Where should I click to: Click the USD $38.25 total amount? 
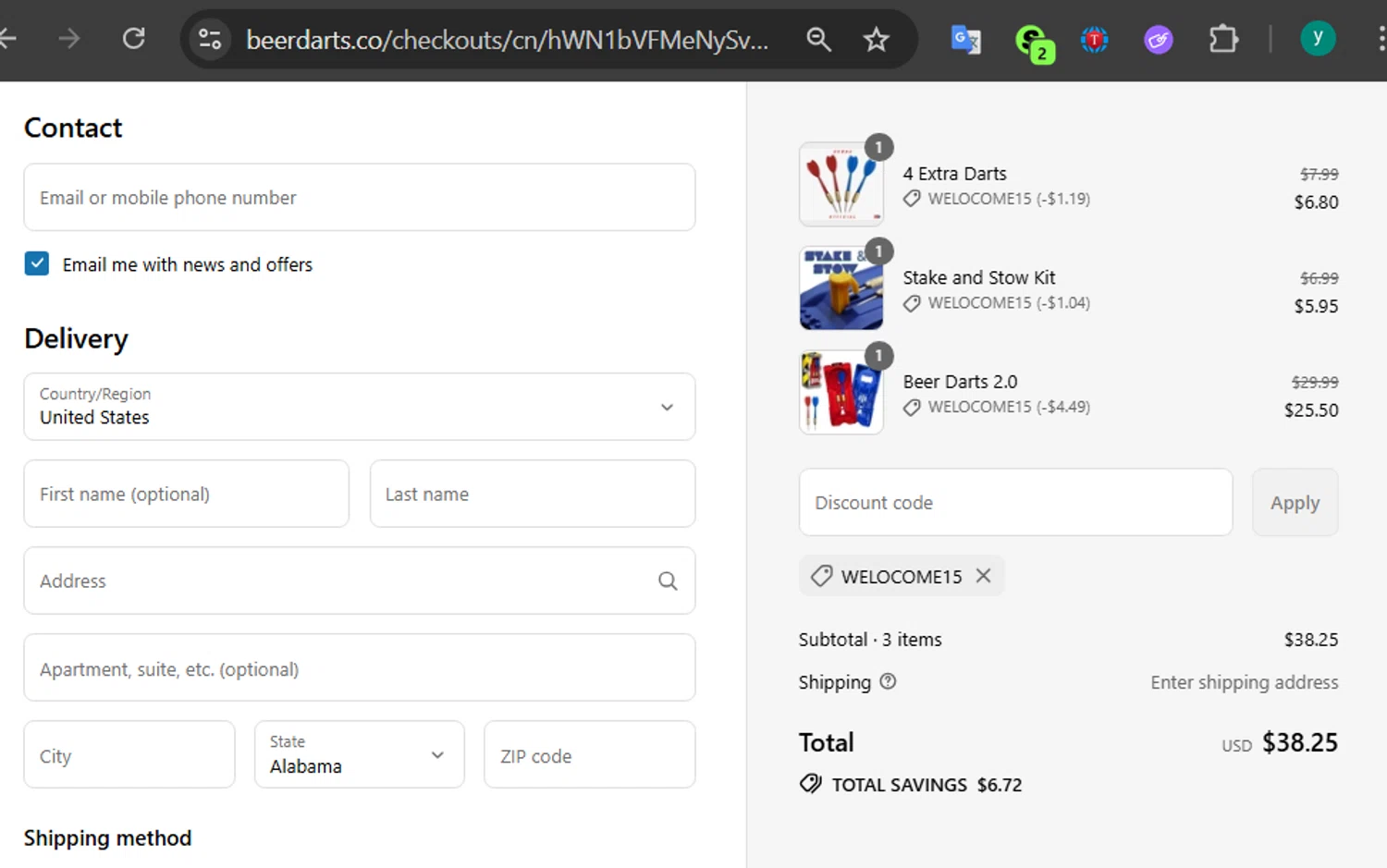click(1280, 742)
